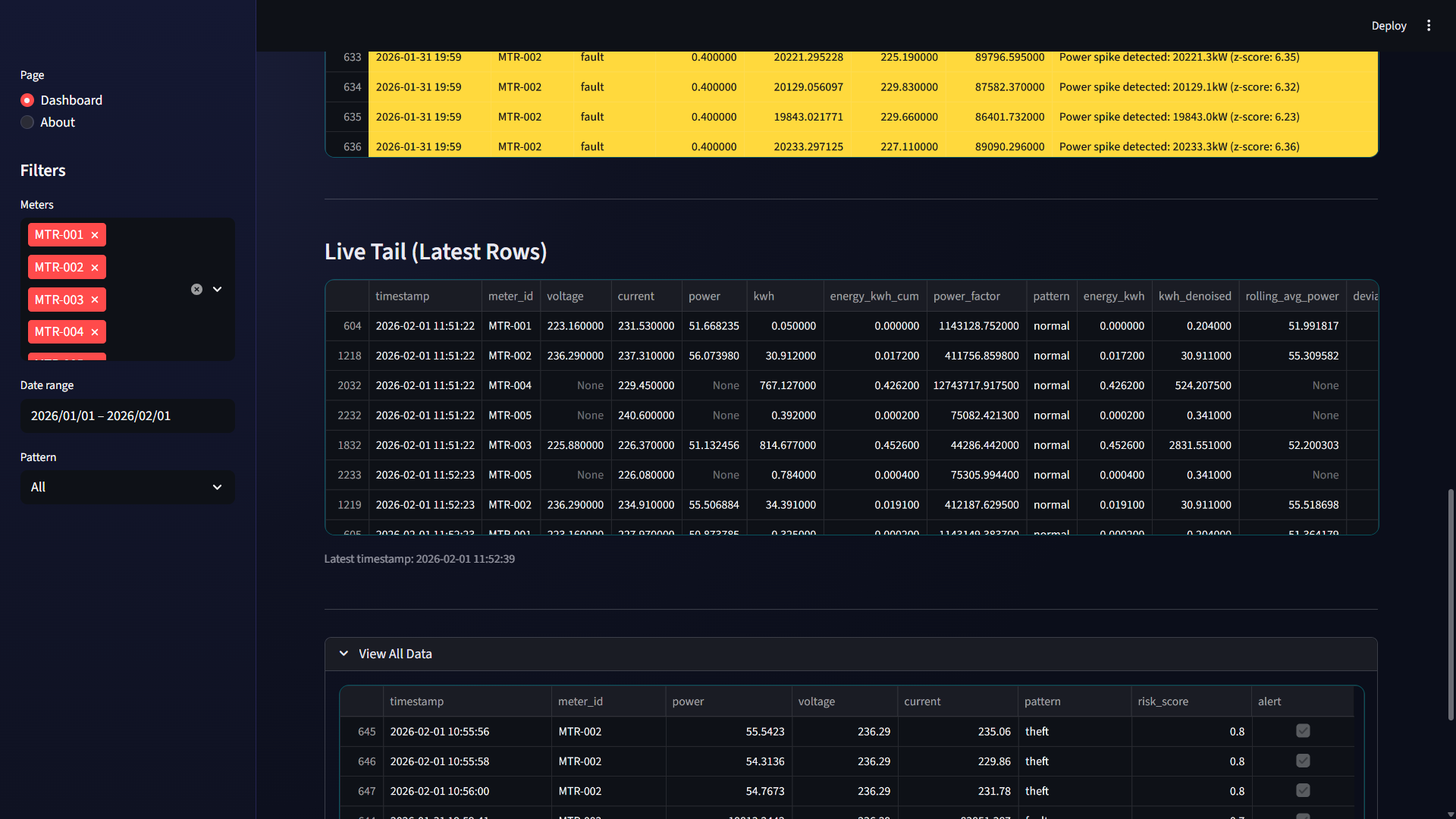
Task: Remove MTR-003 tag from Meters filter
Action: [95, 300]
